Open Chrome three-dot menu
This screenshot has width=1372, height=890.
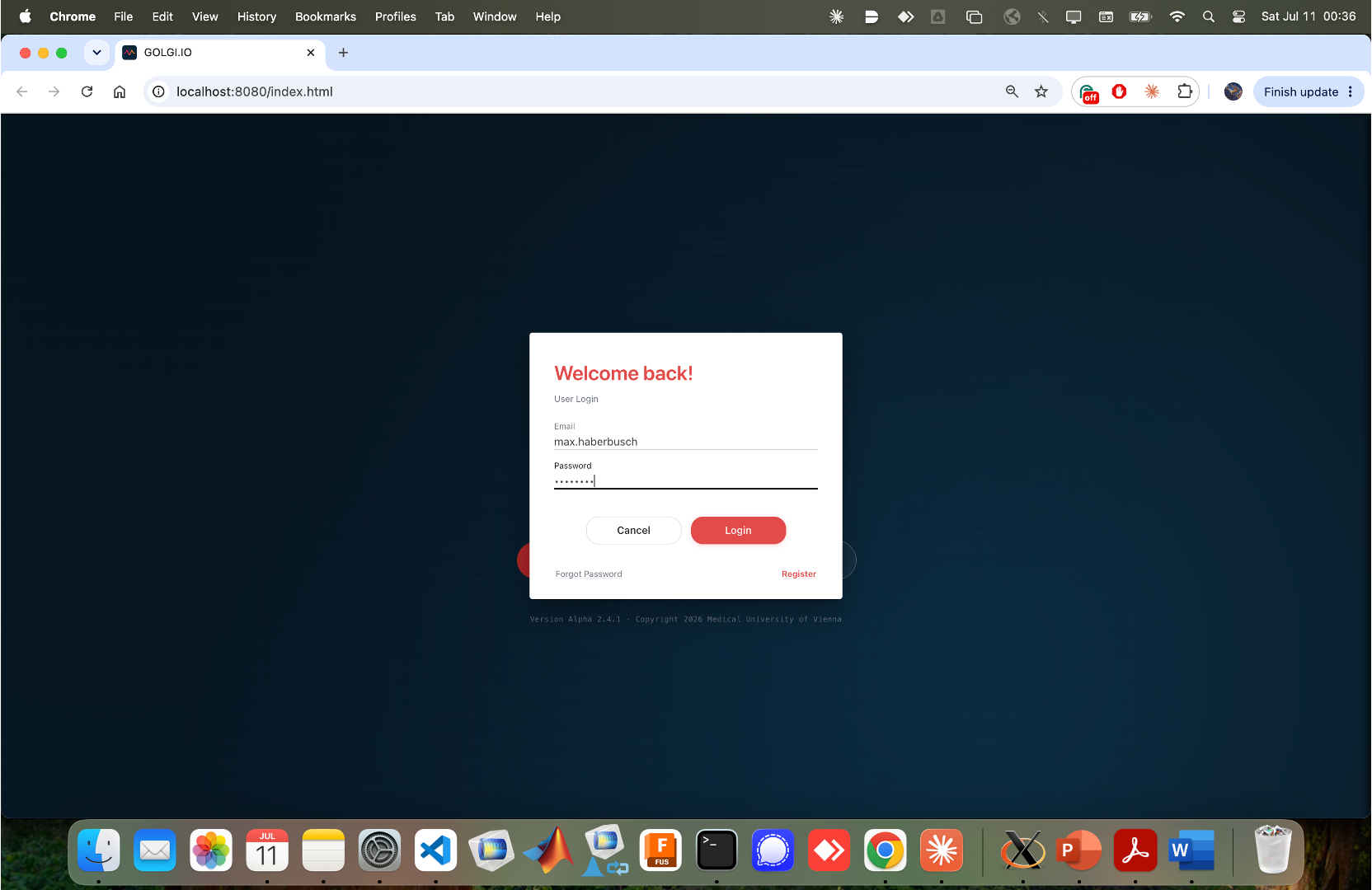1351,91
